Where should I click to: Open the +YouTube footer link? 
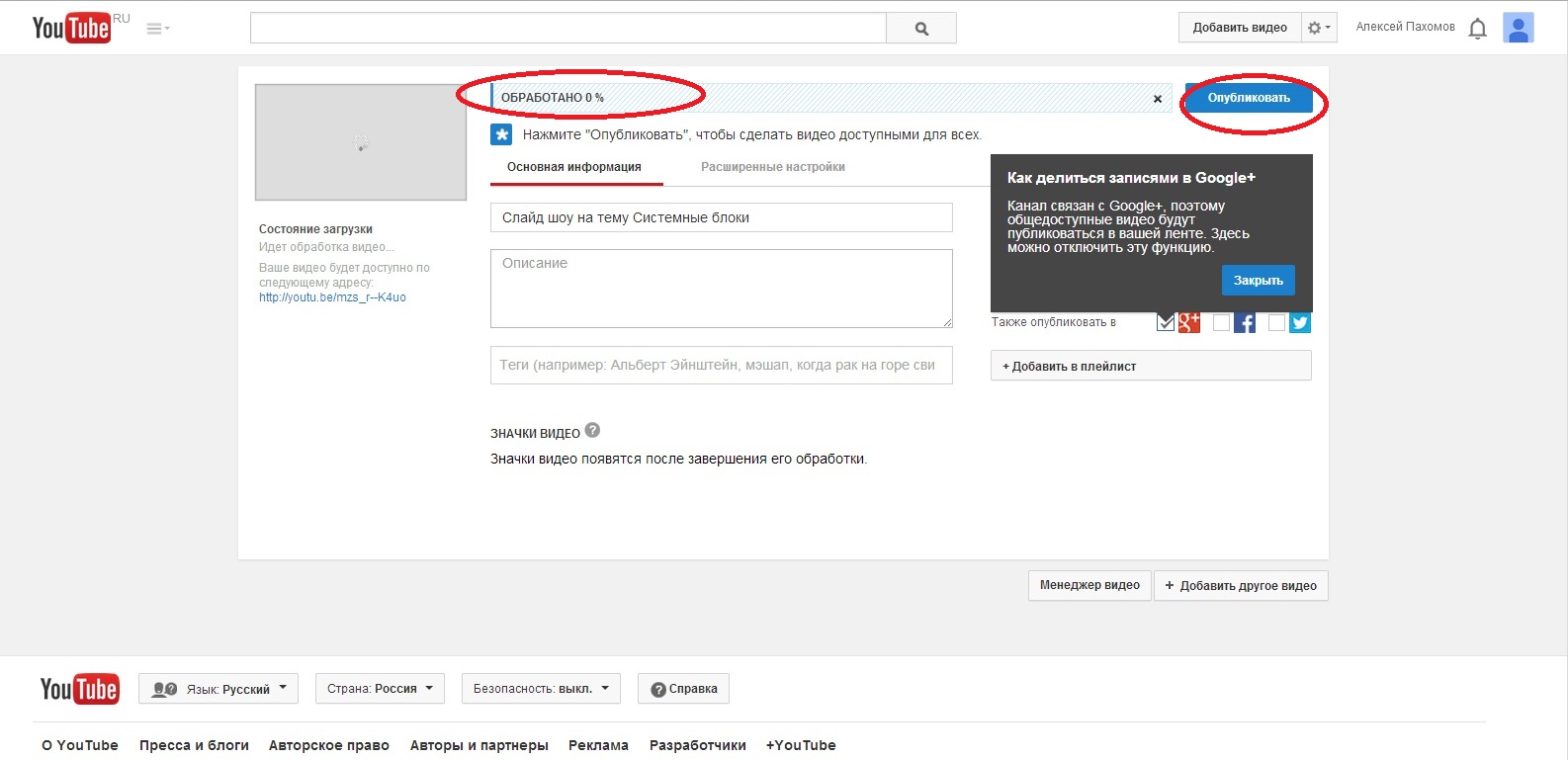click(801, 745)
